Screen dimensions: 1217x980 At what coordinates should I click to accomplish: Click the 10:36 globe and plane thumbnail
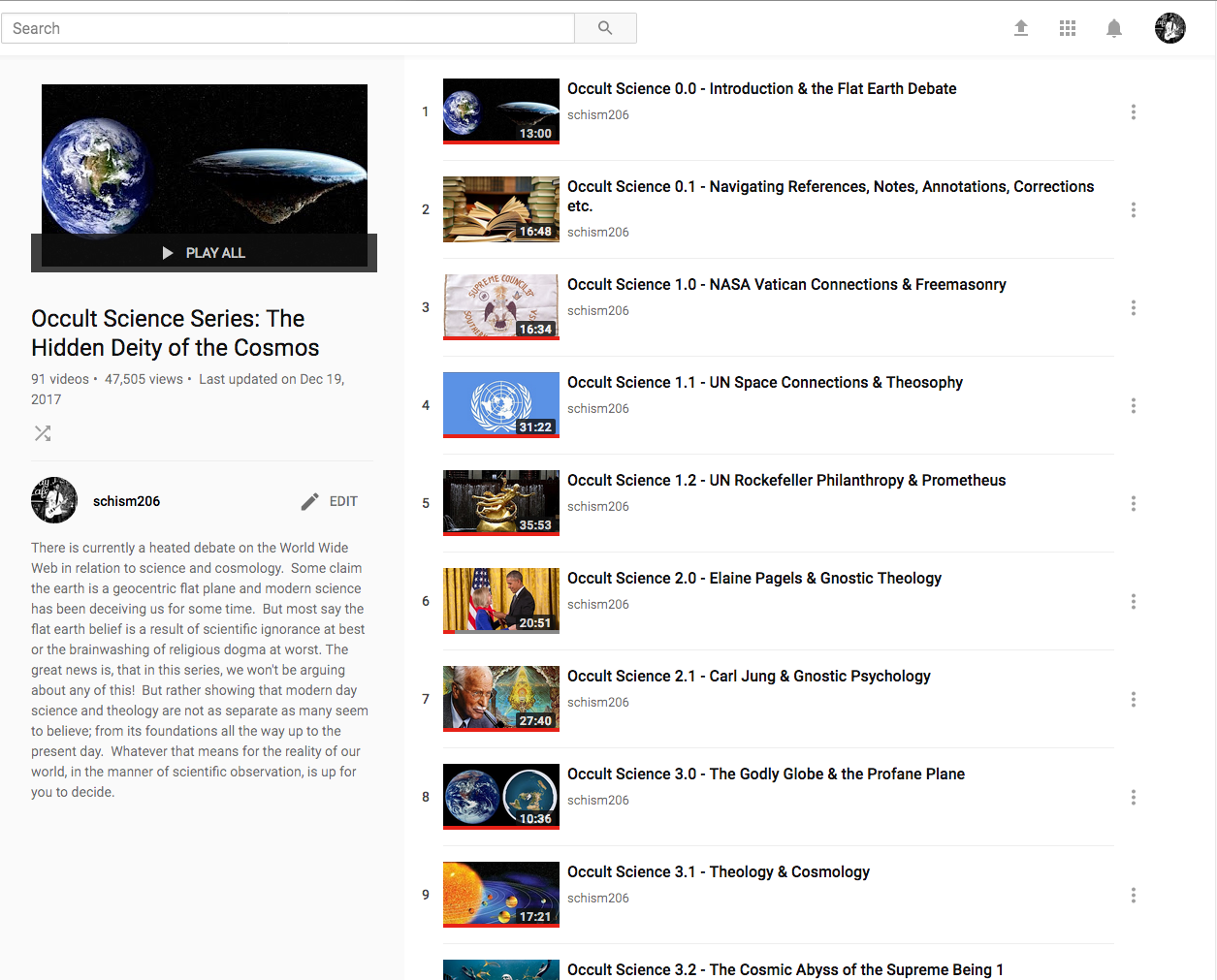501,797
